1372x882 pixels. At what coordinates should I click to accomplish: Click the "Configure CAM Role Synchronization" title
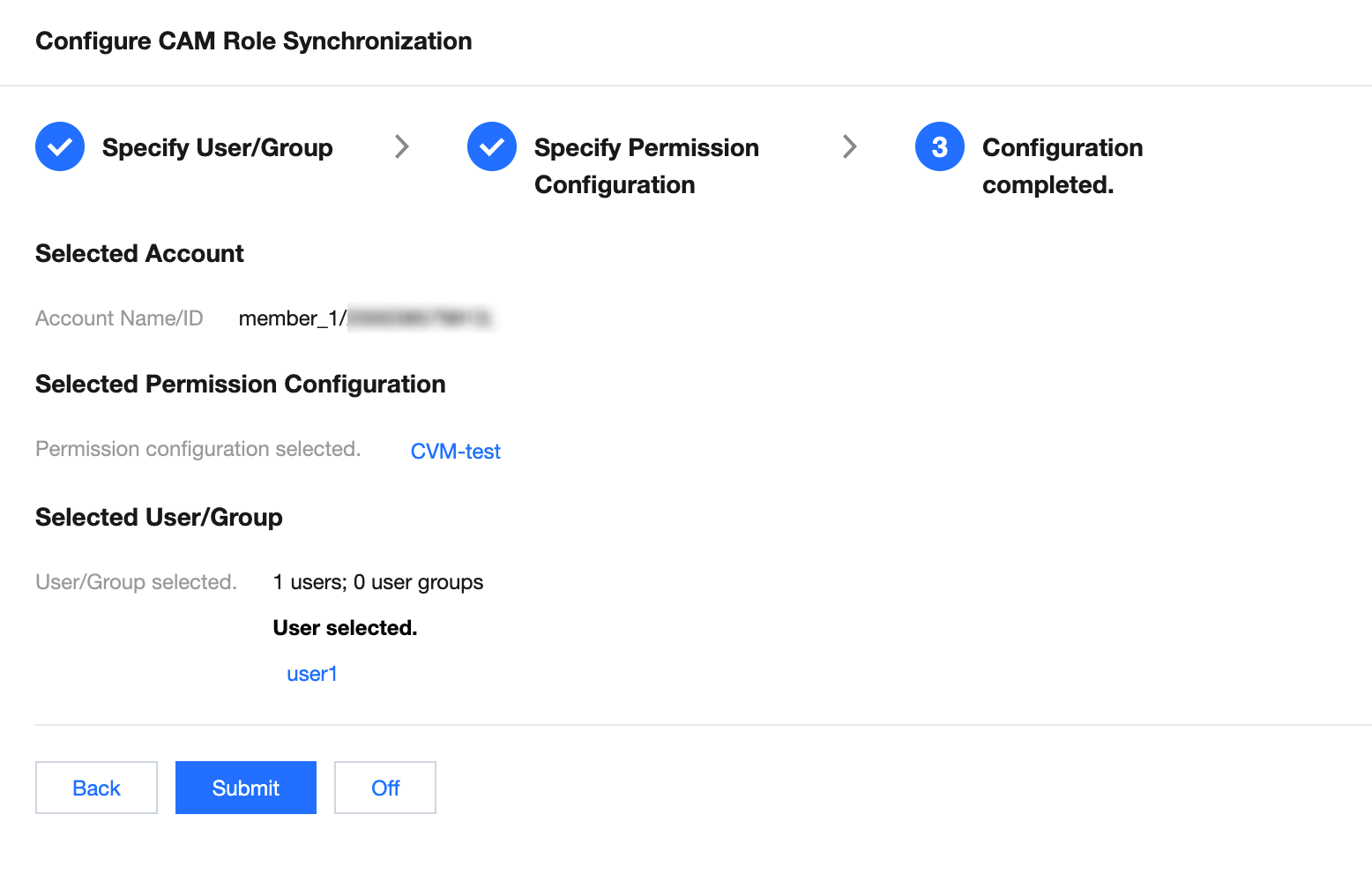pyautogui.click(x=254, y=41)
